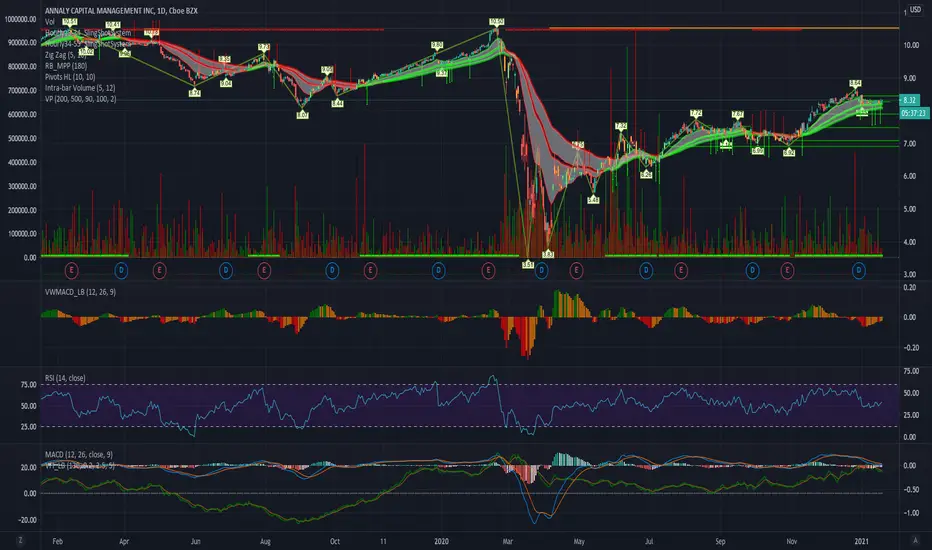Select the RSI (14, close) legend
932x550 pixels.
65,378
